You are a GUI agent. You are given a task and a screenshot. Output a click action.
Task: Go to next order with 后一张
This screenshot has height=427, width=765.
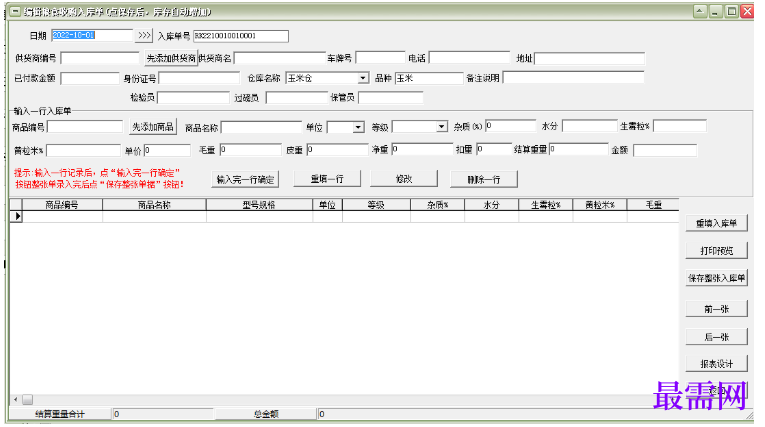tap(717, 337)
